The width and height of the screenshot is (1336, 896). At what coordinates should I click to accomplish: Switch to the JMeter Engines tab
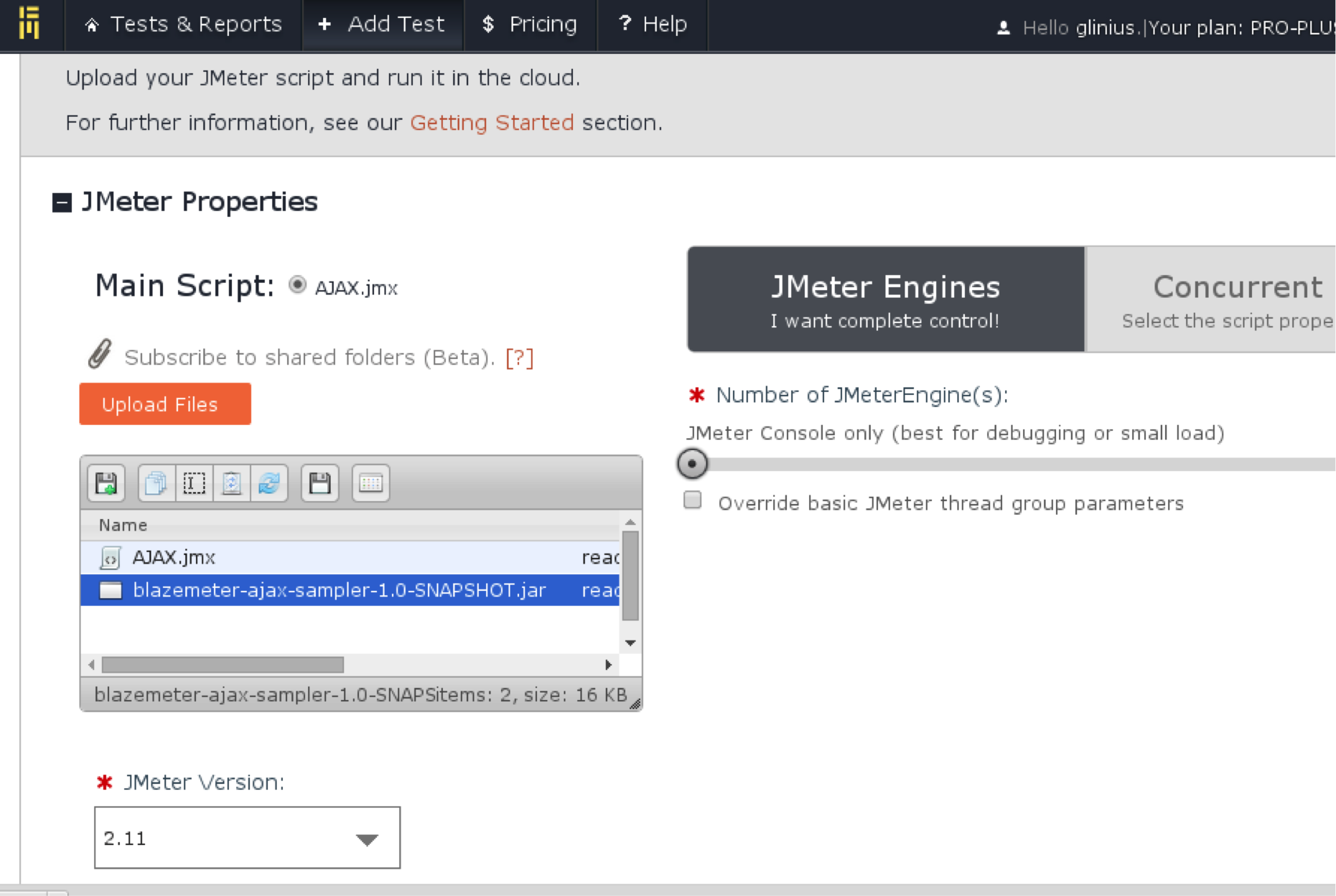886,299
